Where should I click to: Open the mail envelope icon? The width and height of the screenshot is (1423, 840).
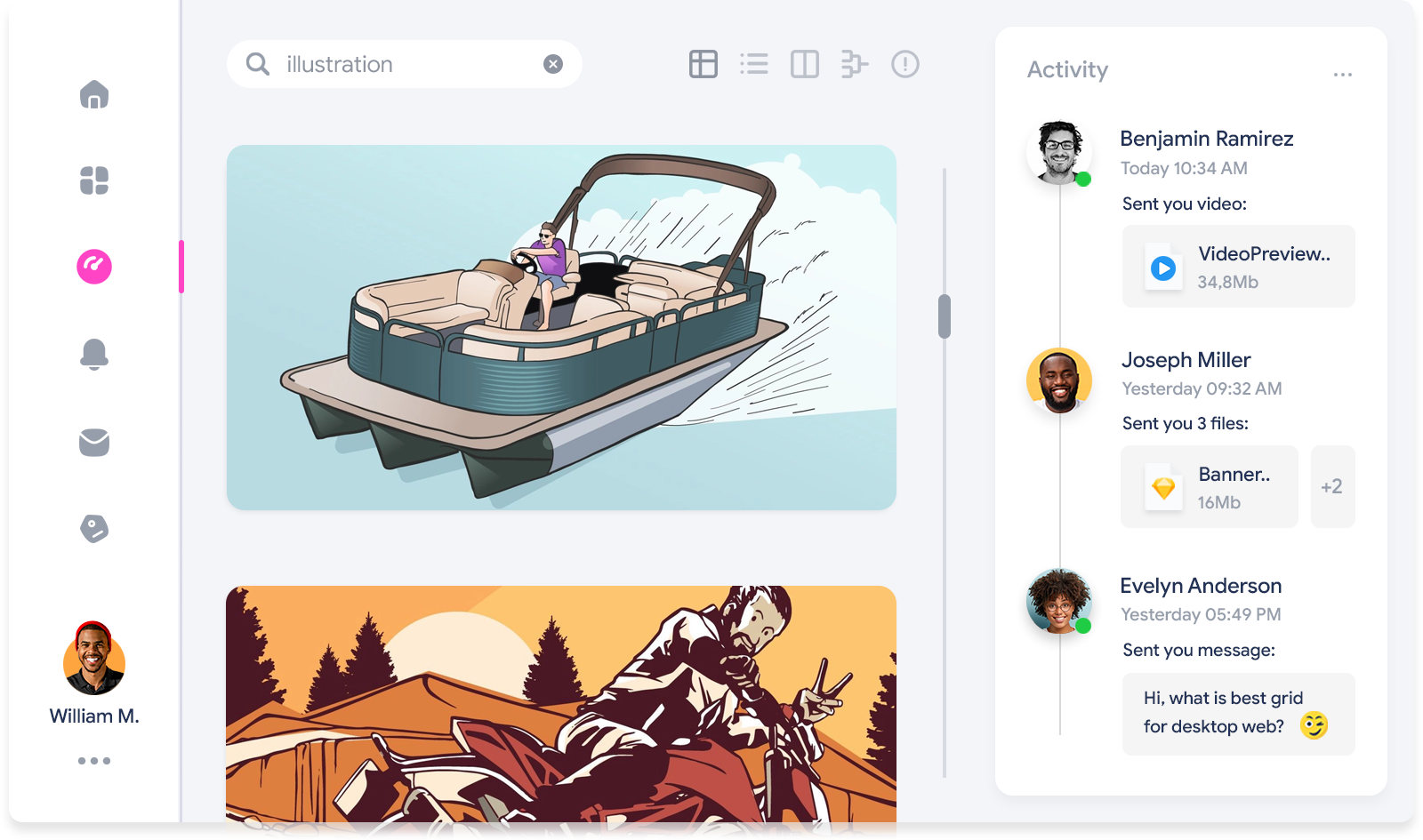pyautogui.click(x=94, y=442)
